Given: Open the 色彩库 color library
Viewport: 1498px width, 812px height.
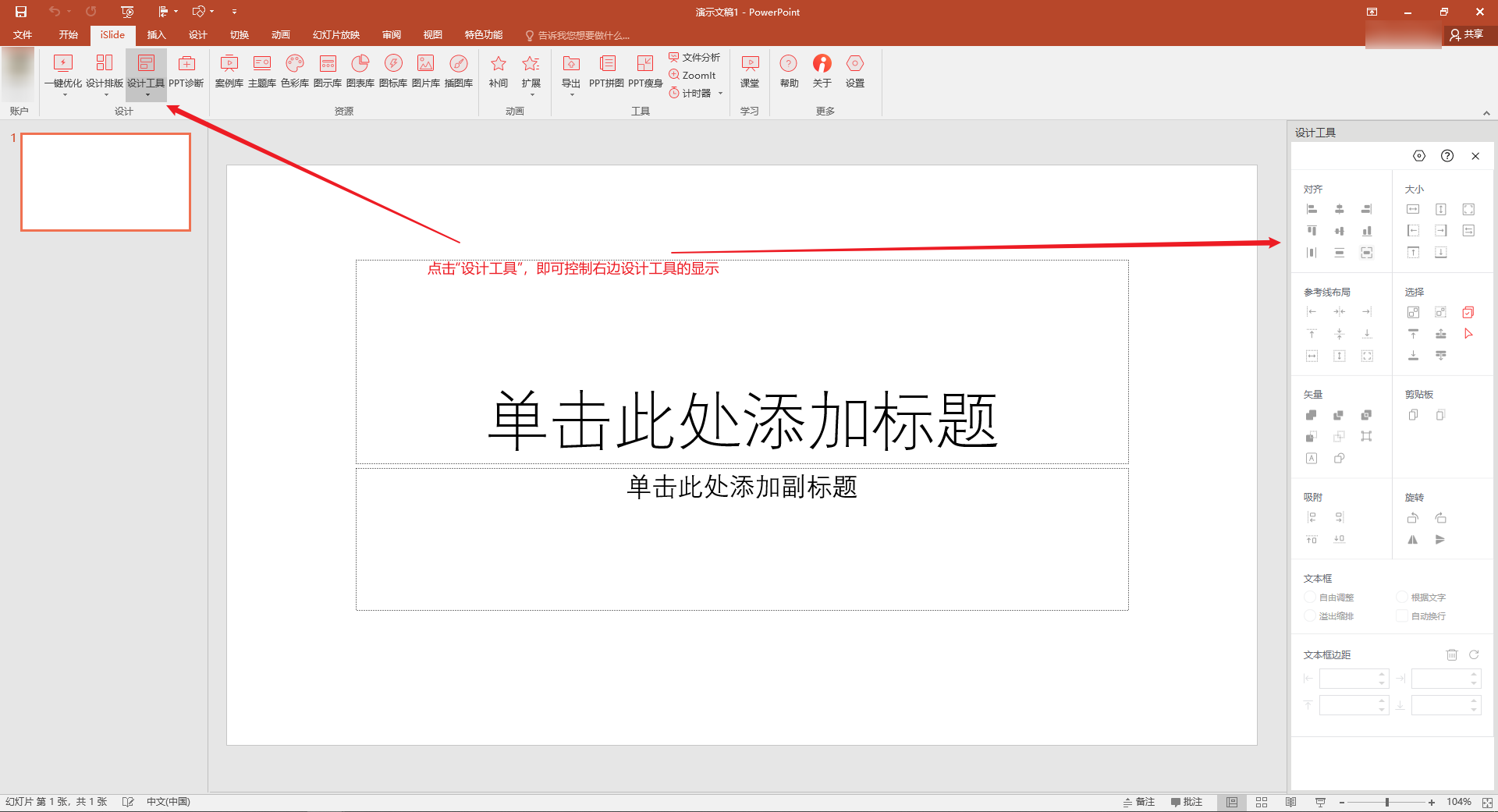Looking at the screenshot, I should tap(295, 74).
